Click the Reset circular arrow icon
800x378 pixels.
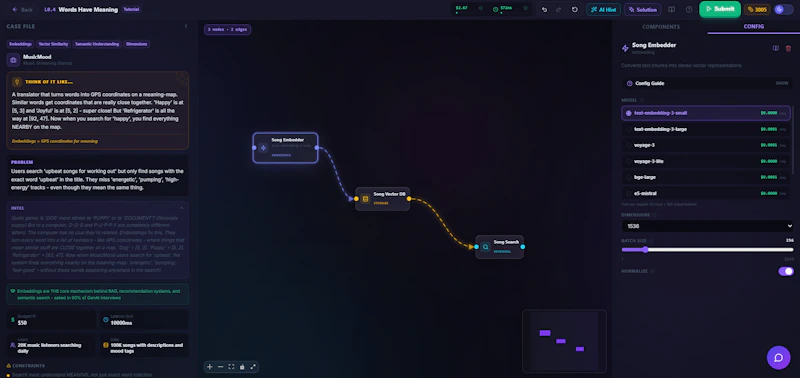(574, 10)
